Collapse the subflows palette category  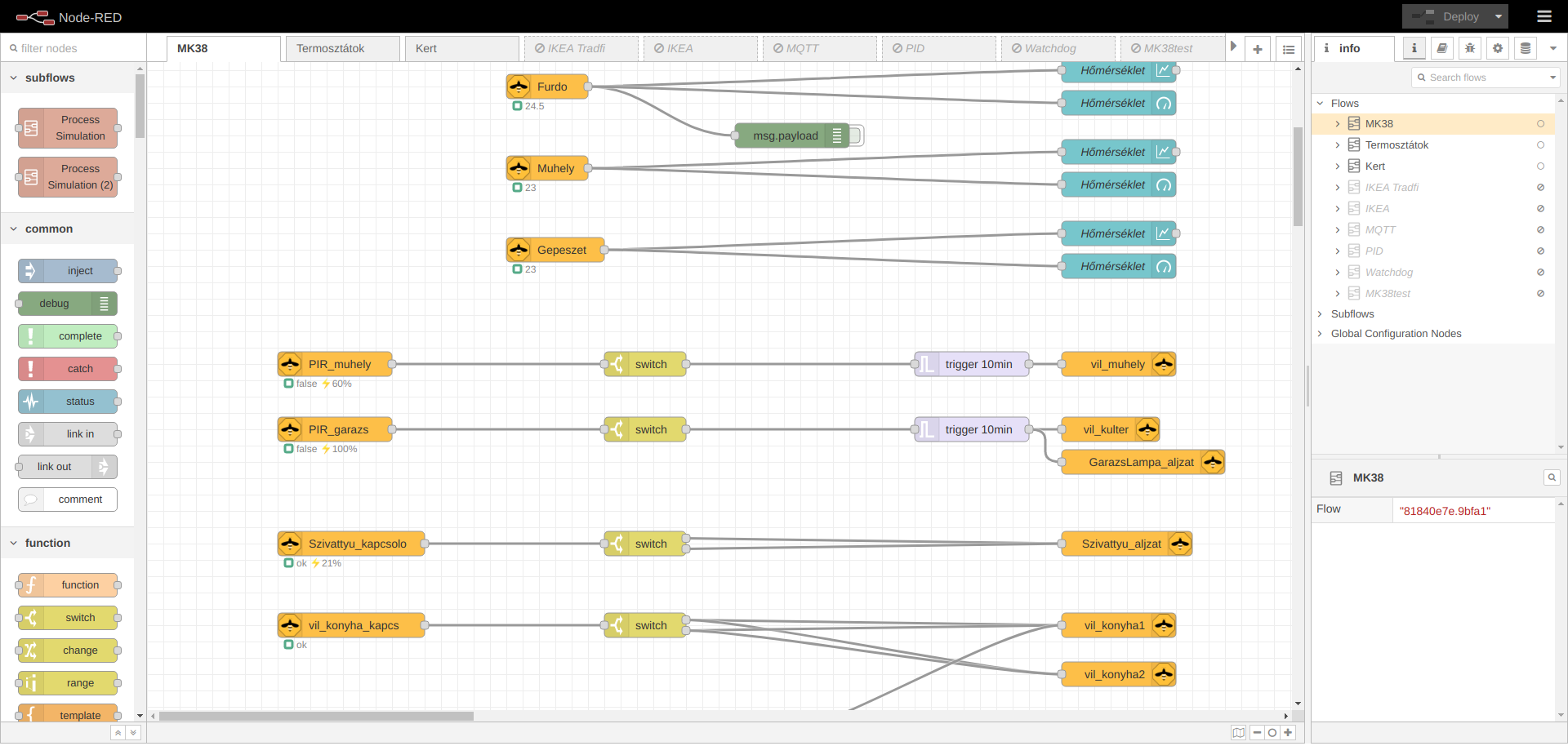pyautogui.click(x=67, y=78)
